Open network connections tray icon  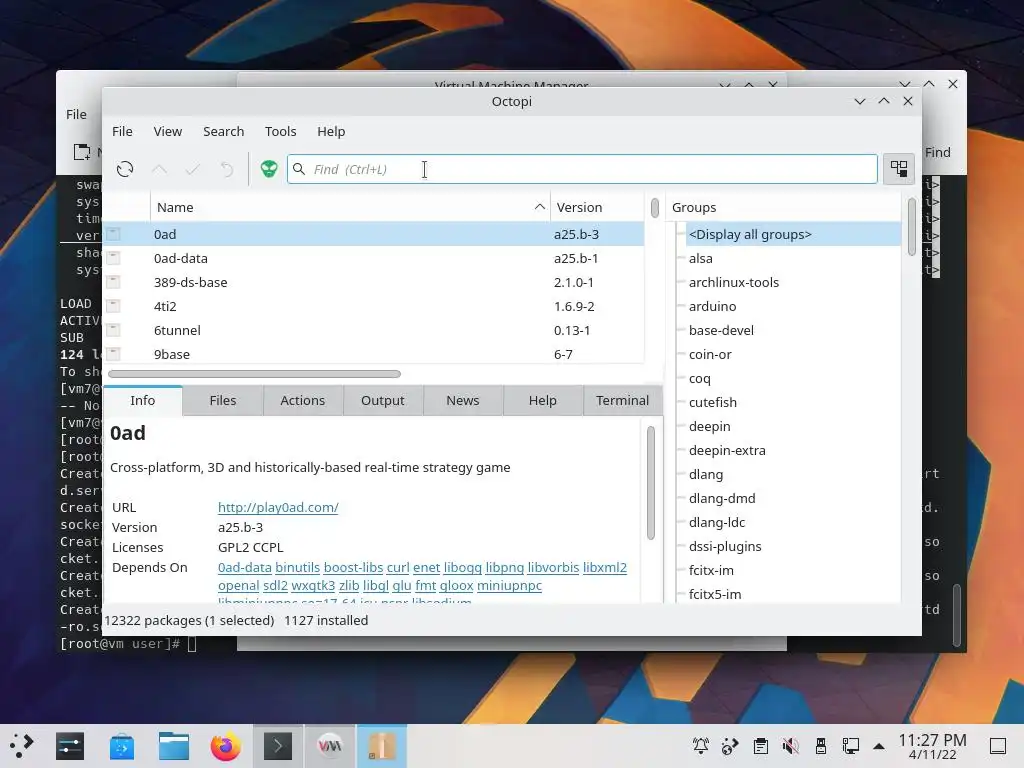coord(850,746)
